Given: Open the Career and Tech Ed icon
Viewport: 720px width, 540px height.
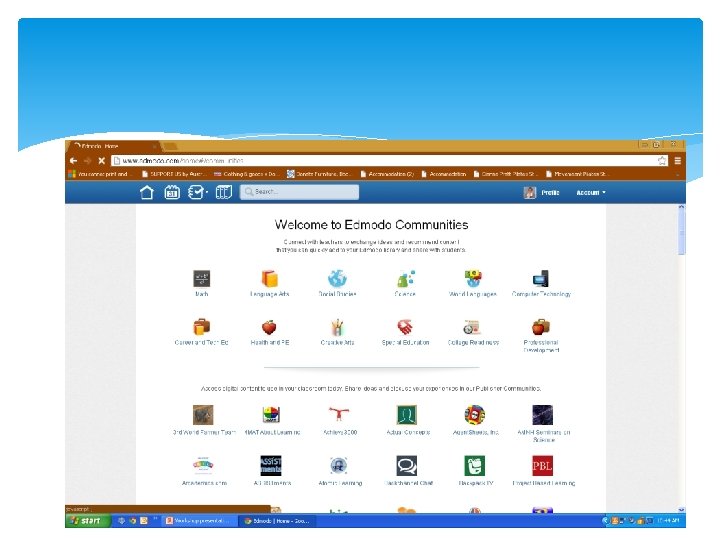Looking at the screenshot, I should pyautogui.click(x=202, y=327).
